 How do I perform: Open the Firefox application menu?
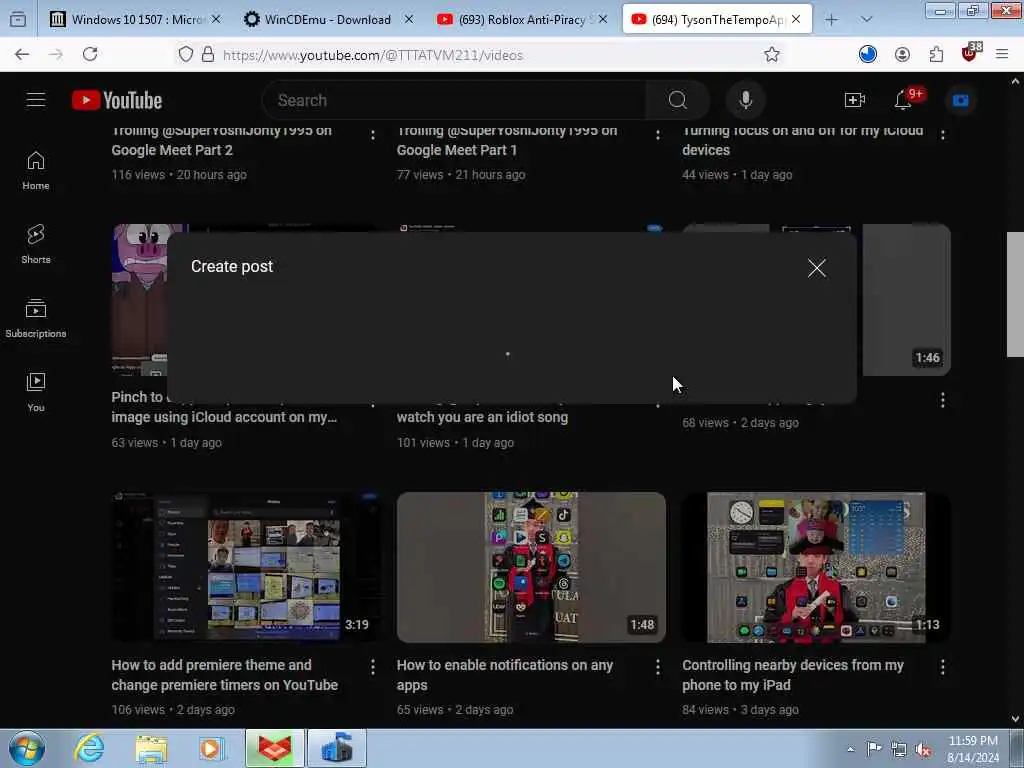[1002, 55]
